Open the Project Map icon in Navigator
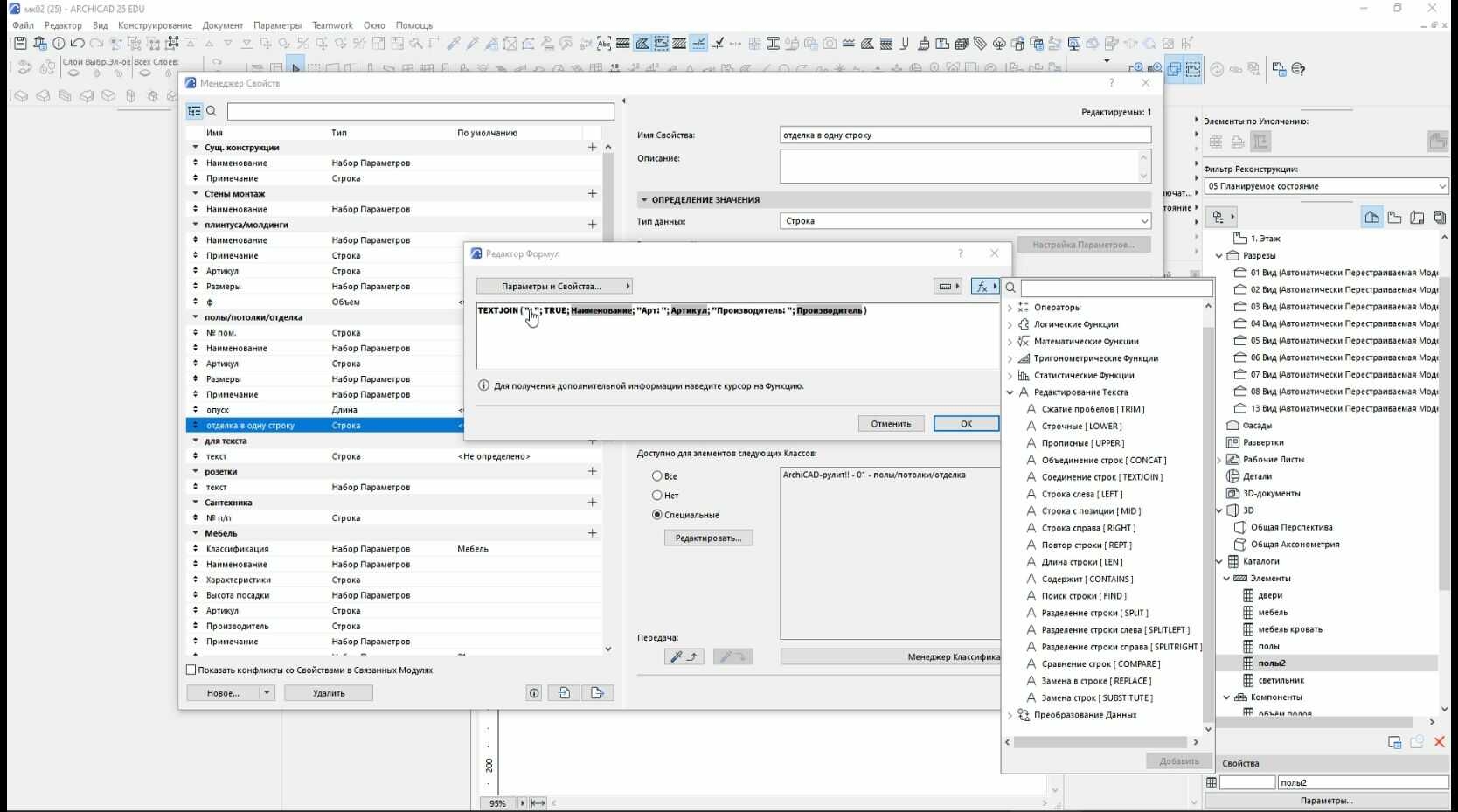 pyautogui.click(x=1371, y=217)
